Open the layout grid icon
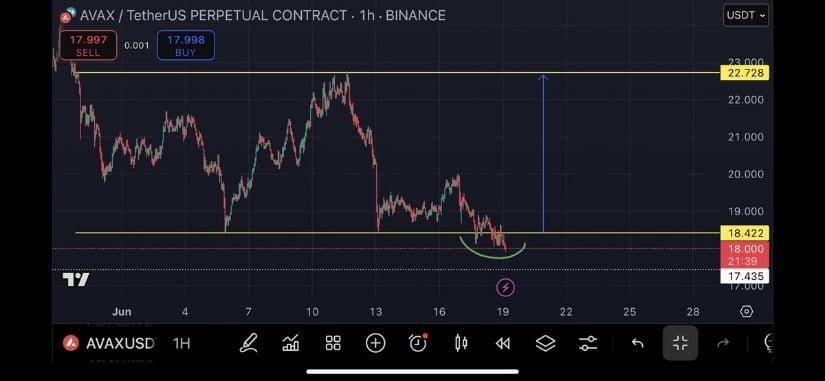The height and width of the screenshot is (381, 825). tap(333, 344)
